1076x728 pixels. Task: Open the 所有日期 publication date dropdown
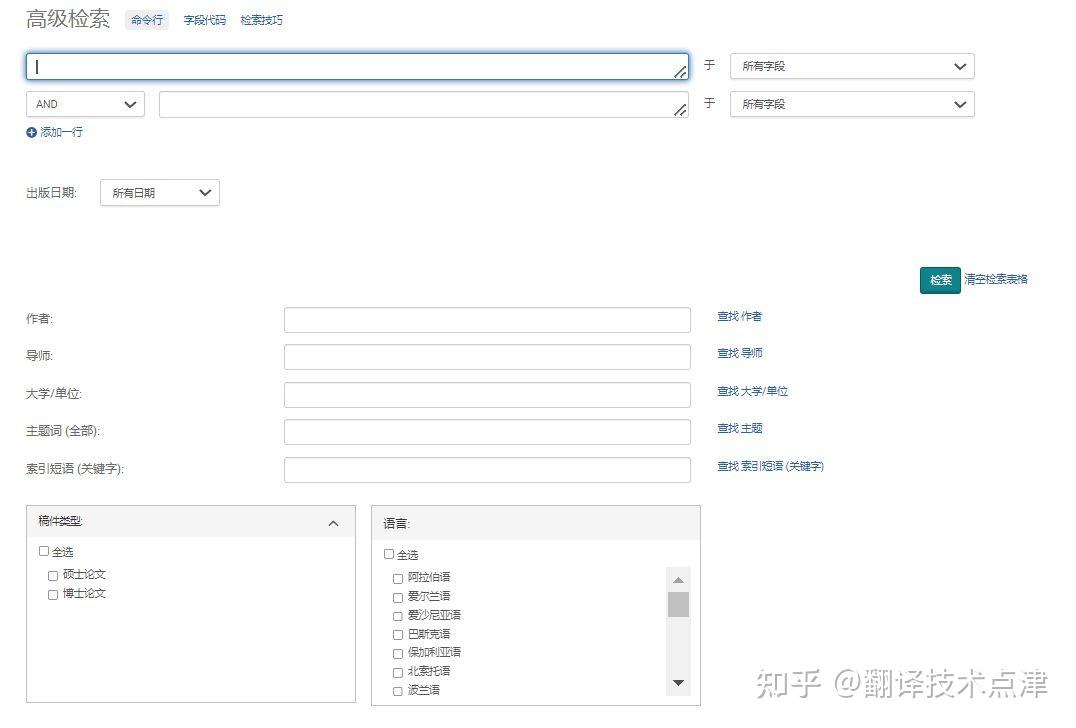coord(160,193)
